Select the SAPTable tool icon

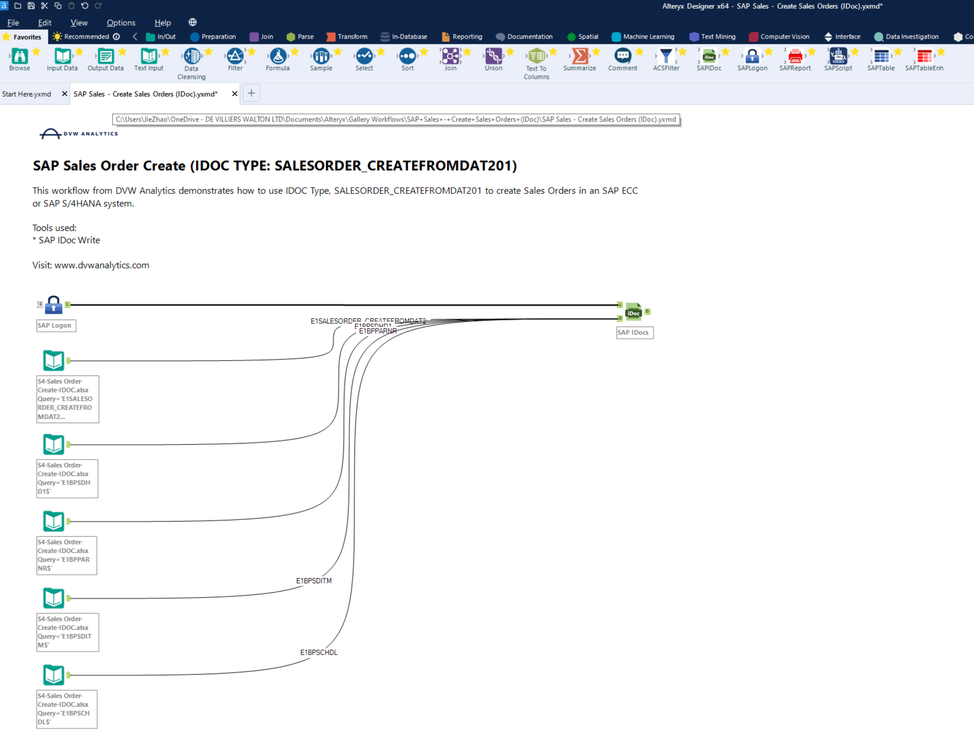pyautogui.click(x=881, y=56)
